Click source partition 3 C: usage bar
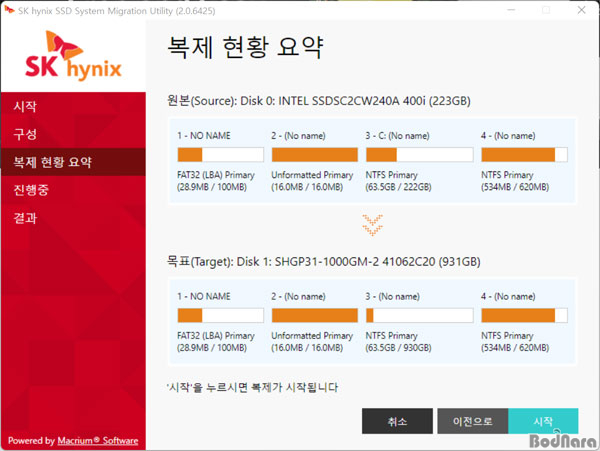This screenshot has width=600, height=451. coord(419,155)
